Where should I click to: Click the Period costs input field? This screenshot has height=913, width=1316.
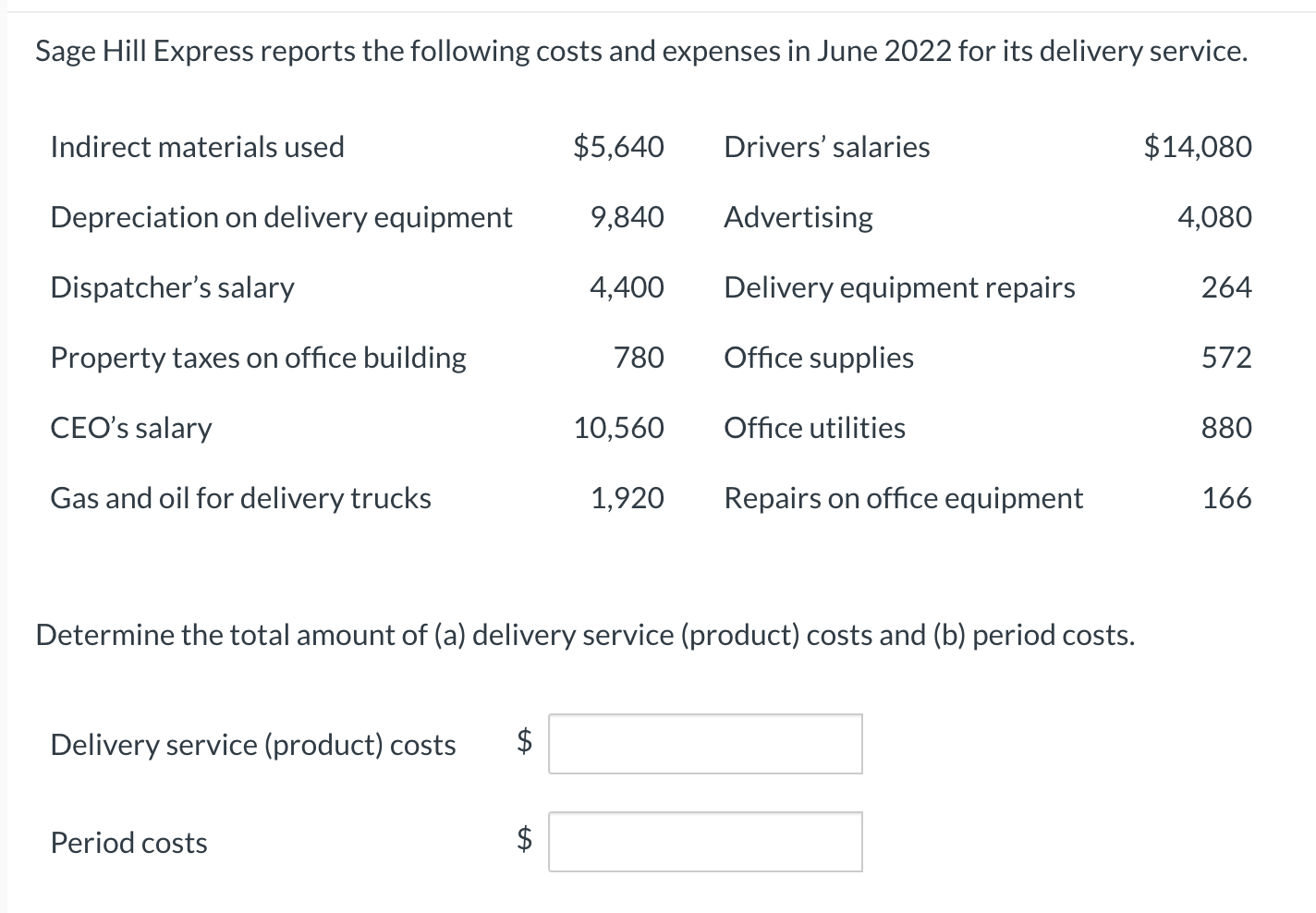(x=705, y=842)
